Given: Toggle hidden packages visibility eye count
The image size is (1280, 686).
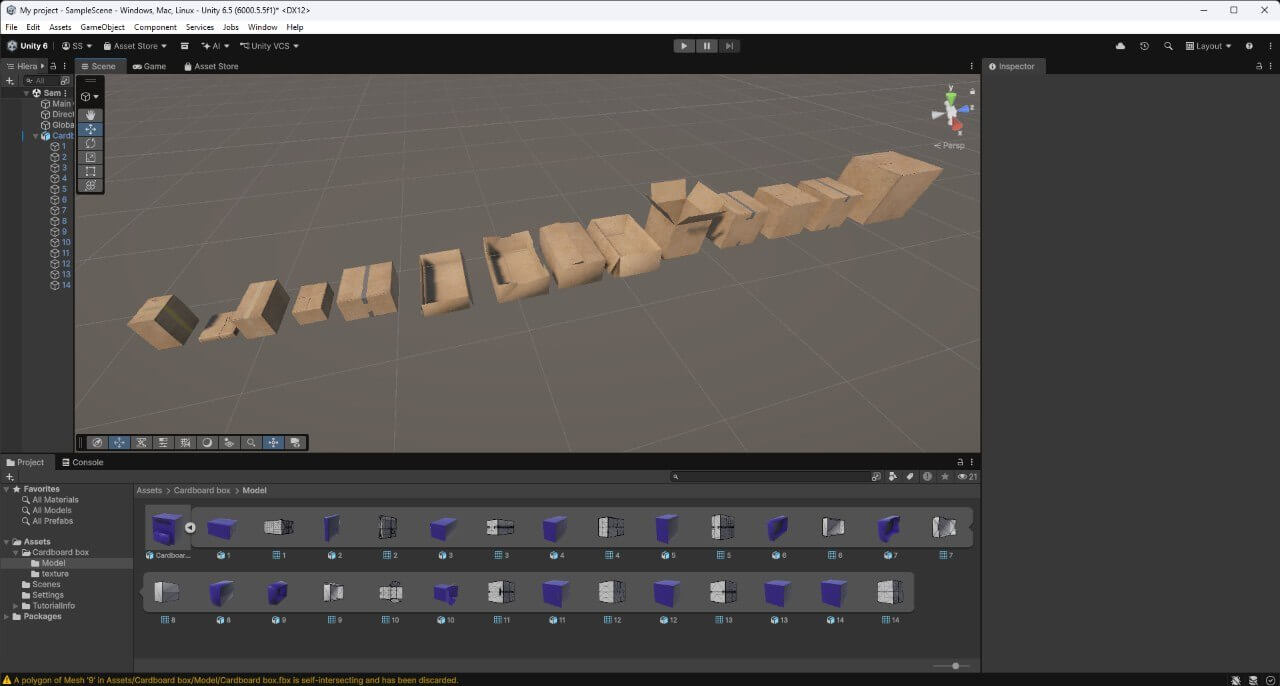Looking at the screenshot, I should [x=967, y=477].
